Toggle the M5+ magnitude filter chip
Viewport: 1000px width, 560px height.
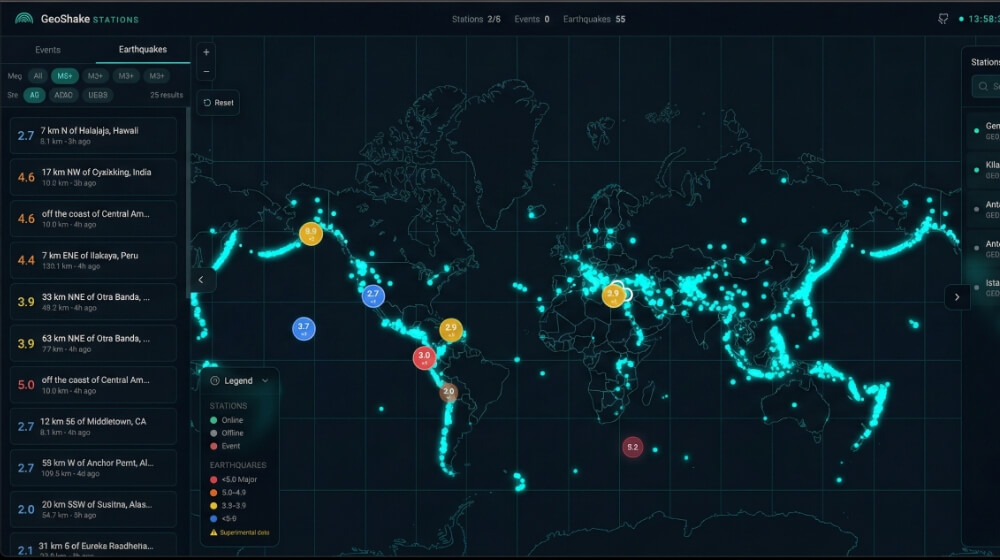pos(64,76)
